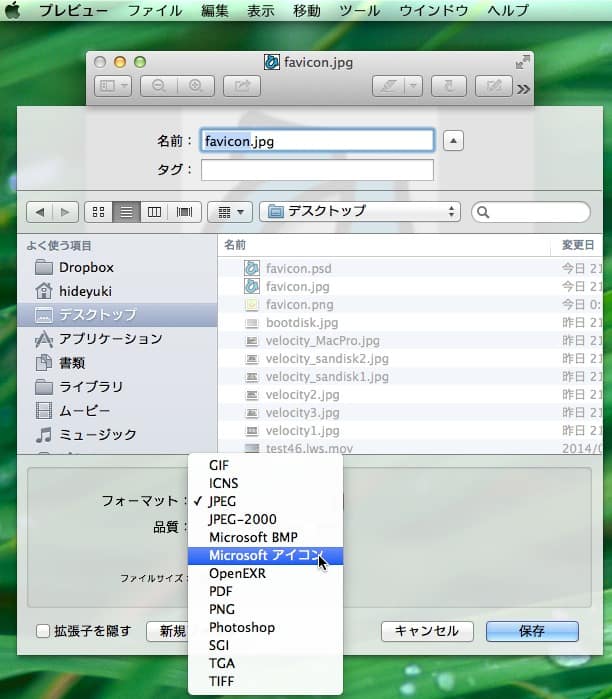The height and width of the screenshot is (699, 612).
Task: Click the rotate icon in toolbar
Action: 449,87
